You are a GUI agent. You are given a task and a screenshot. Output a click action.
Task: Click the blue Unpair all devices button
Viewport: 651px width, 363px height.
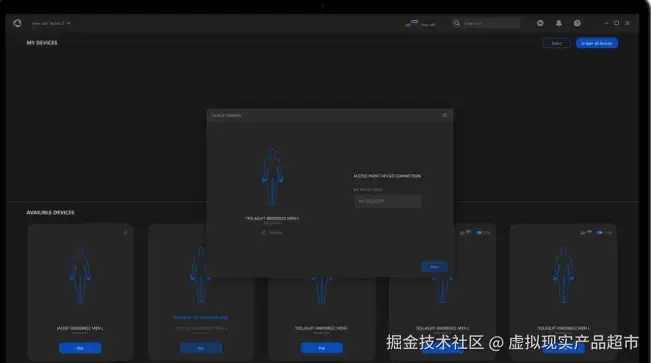click(x=597, y=43)
